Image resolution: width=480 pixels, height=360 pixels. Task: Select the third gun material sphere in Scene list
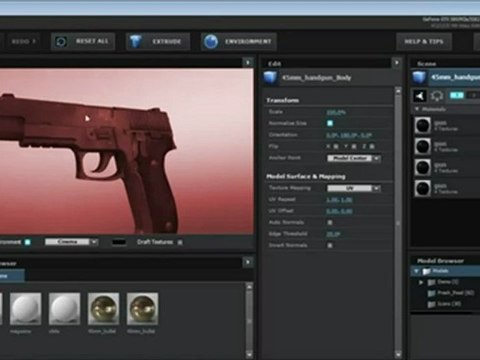tap(423, 167)
